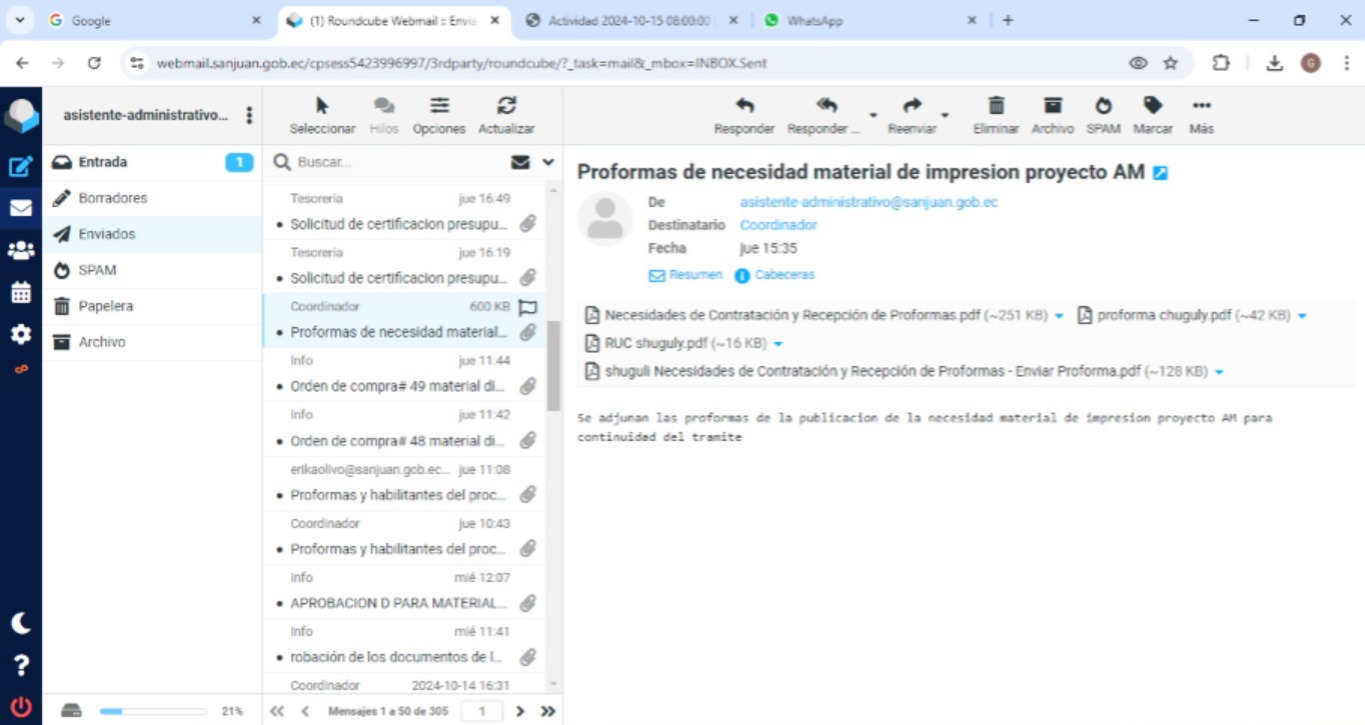Open the calendar sidebar icon
Screen dimensions: 1365x725
pyautogui.click(x=20, y=293)
